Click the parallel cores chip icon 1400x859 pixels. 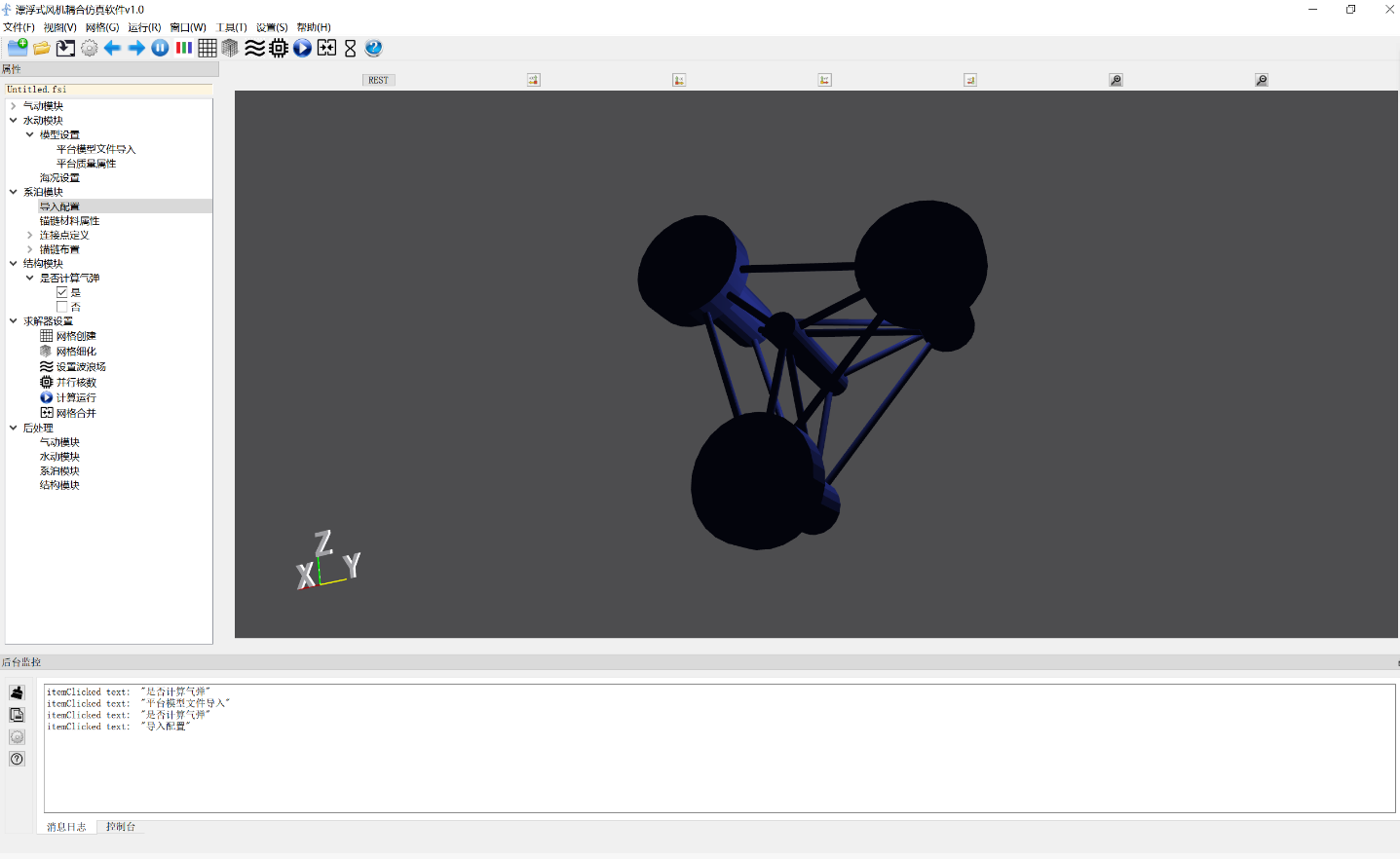click(x=279, y=48)
